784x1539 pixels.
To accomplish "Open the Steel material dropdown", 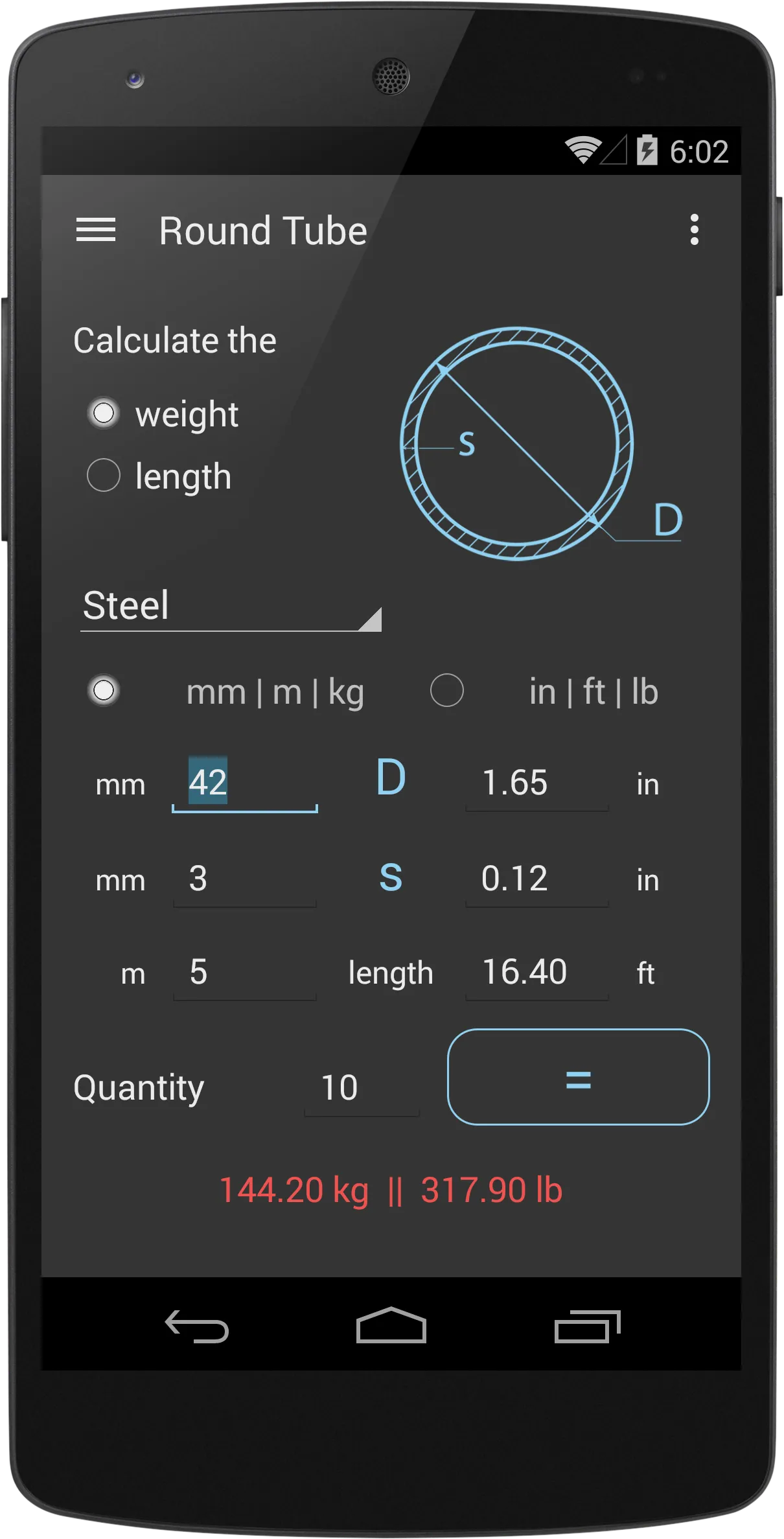I will 231,607.
